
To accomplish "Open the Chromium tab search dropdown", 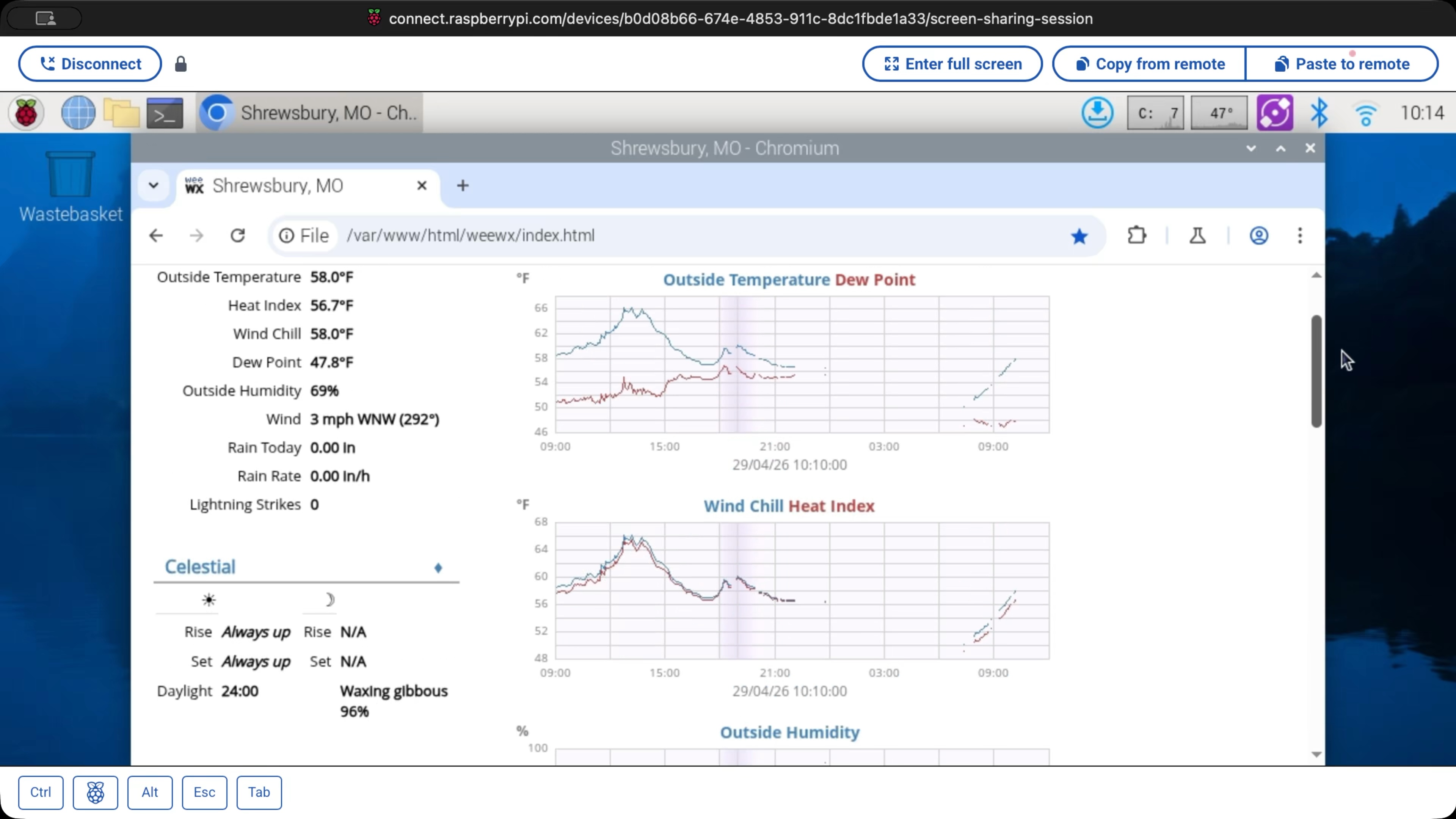I will pos(153,185).
